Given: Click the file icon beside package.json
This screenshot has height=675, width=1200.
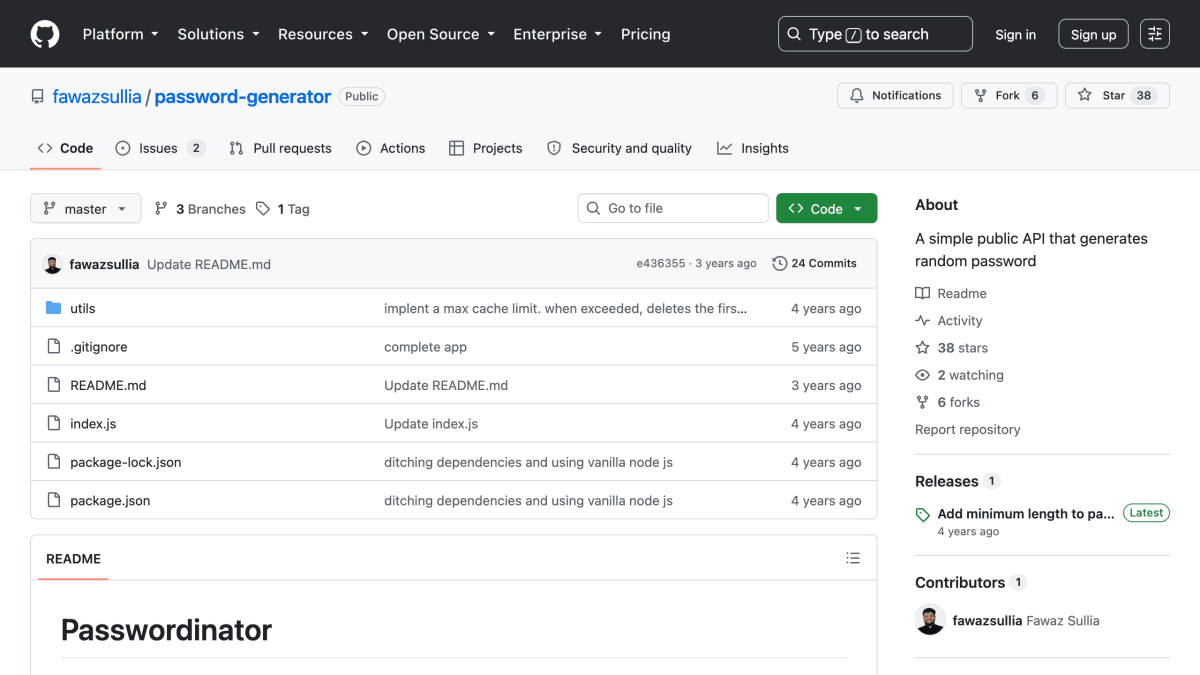Looking at the screenshot, I should (54, 500).
